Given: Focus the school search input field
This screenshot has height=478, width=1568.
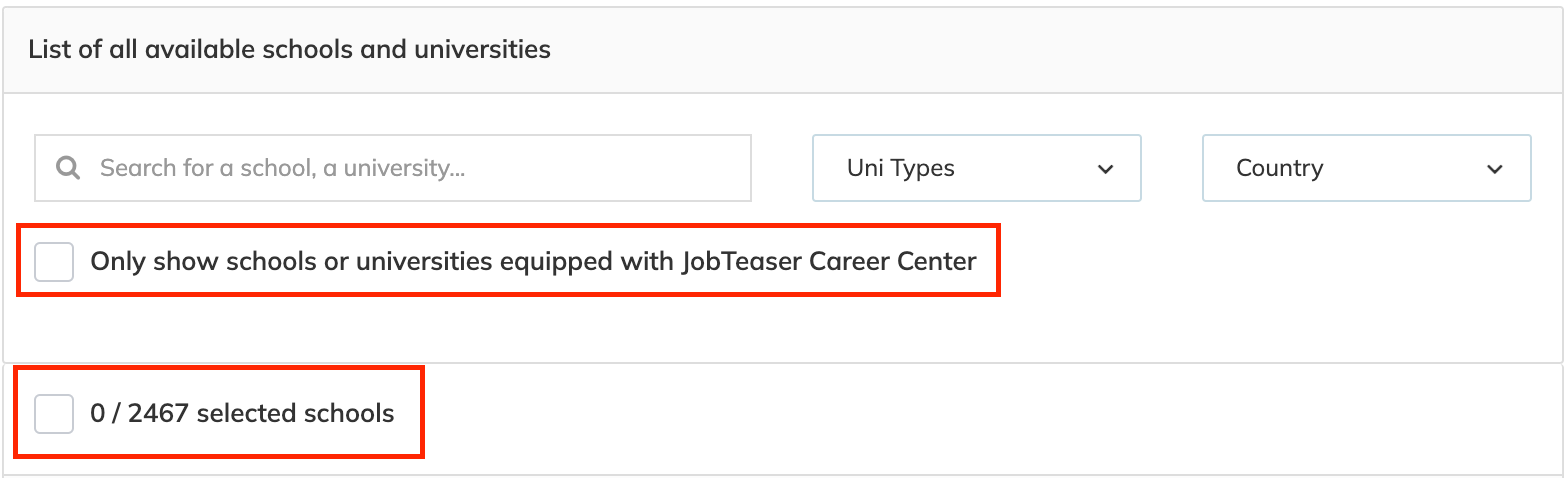Looking at the screenshot, I should click(400, 168).
